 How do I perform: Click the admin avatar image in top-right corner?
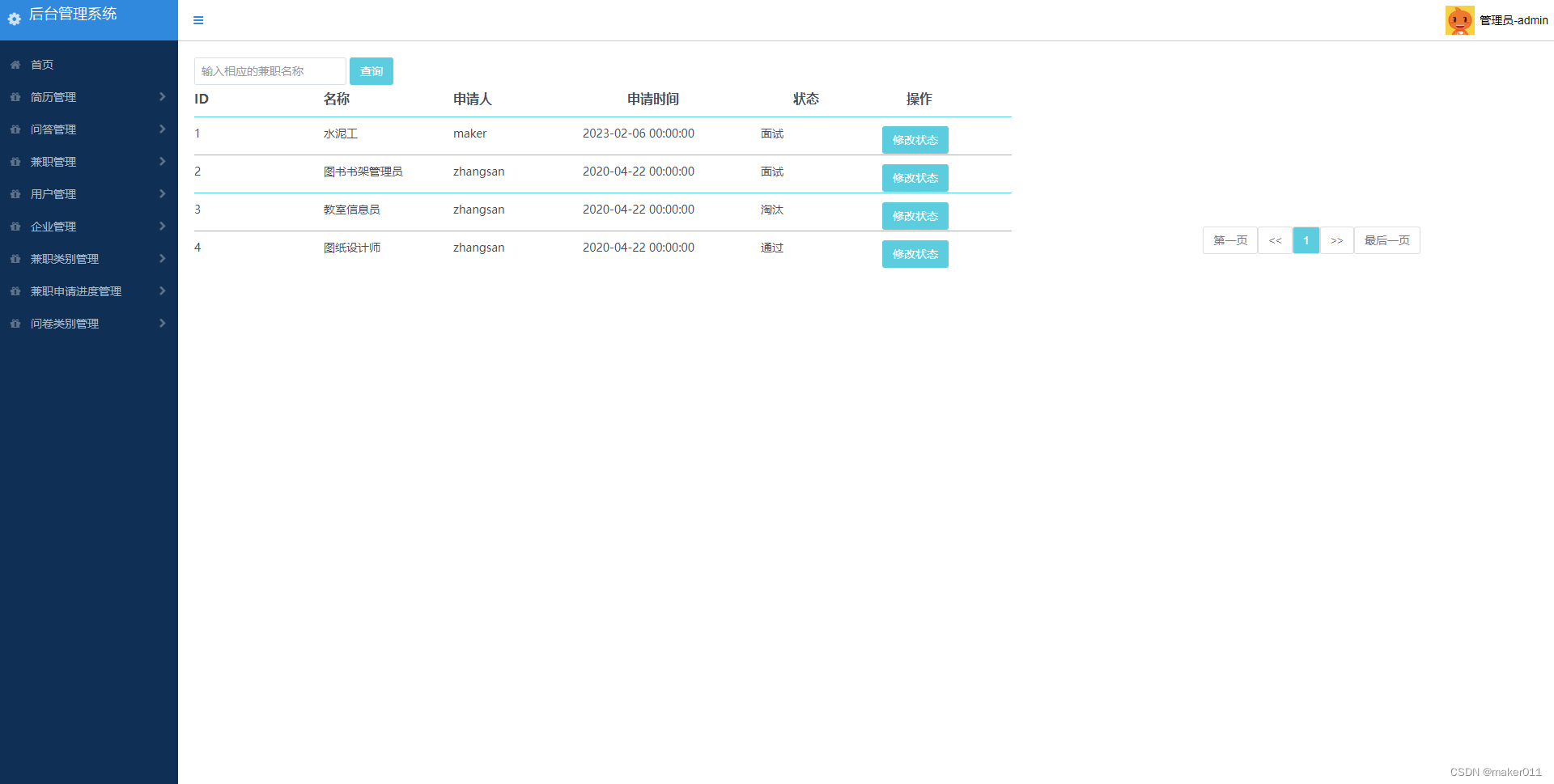point(1459,19)
